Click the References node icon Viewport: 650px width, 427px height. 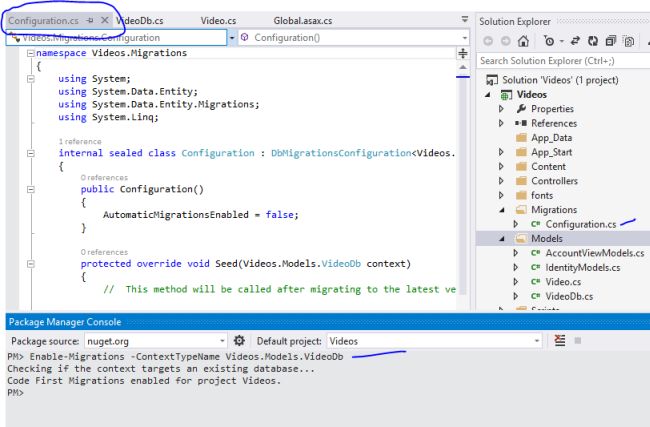(x=521, y=123)
